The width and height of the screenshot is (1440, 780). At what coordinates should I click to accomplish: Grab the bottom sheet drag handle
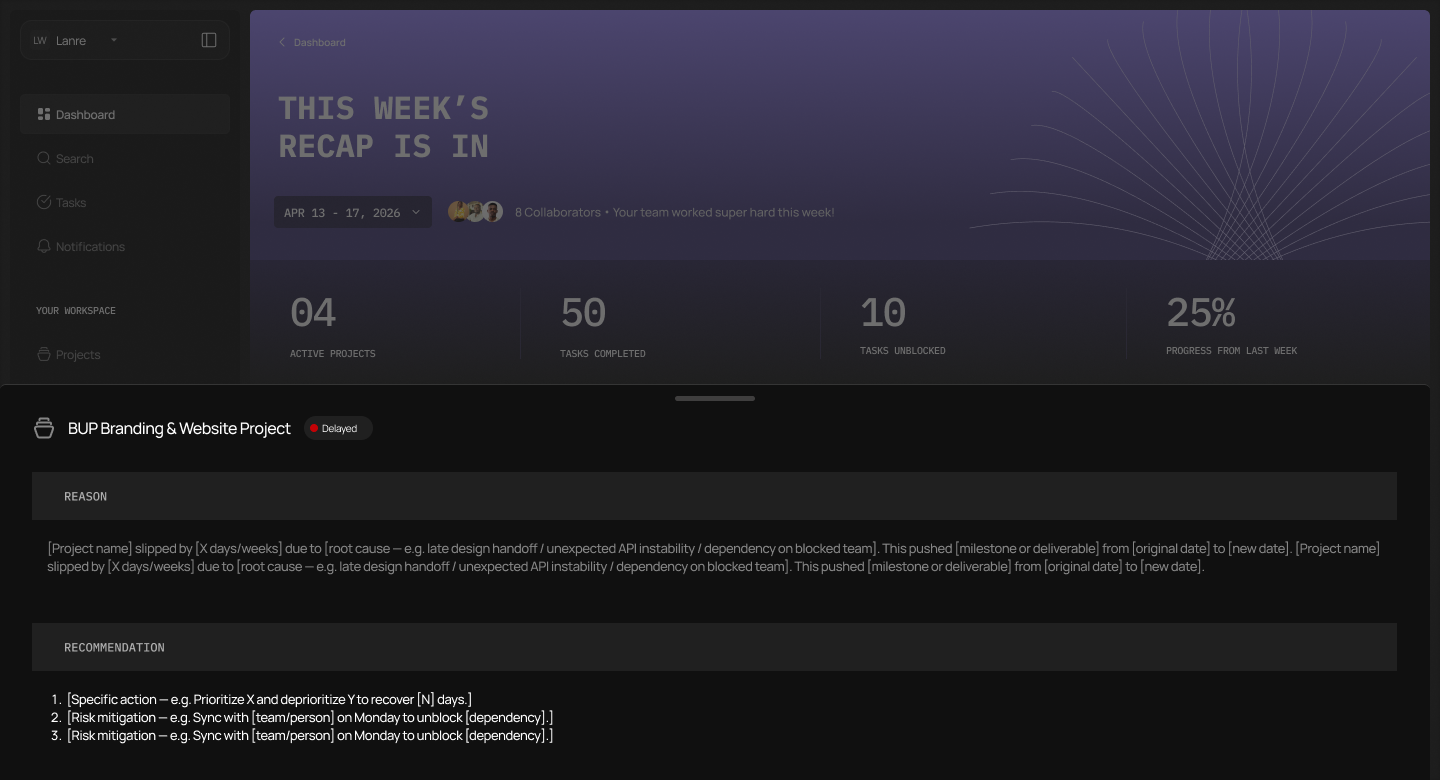click(715, 398)
